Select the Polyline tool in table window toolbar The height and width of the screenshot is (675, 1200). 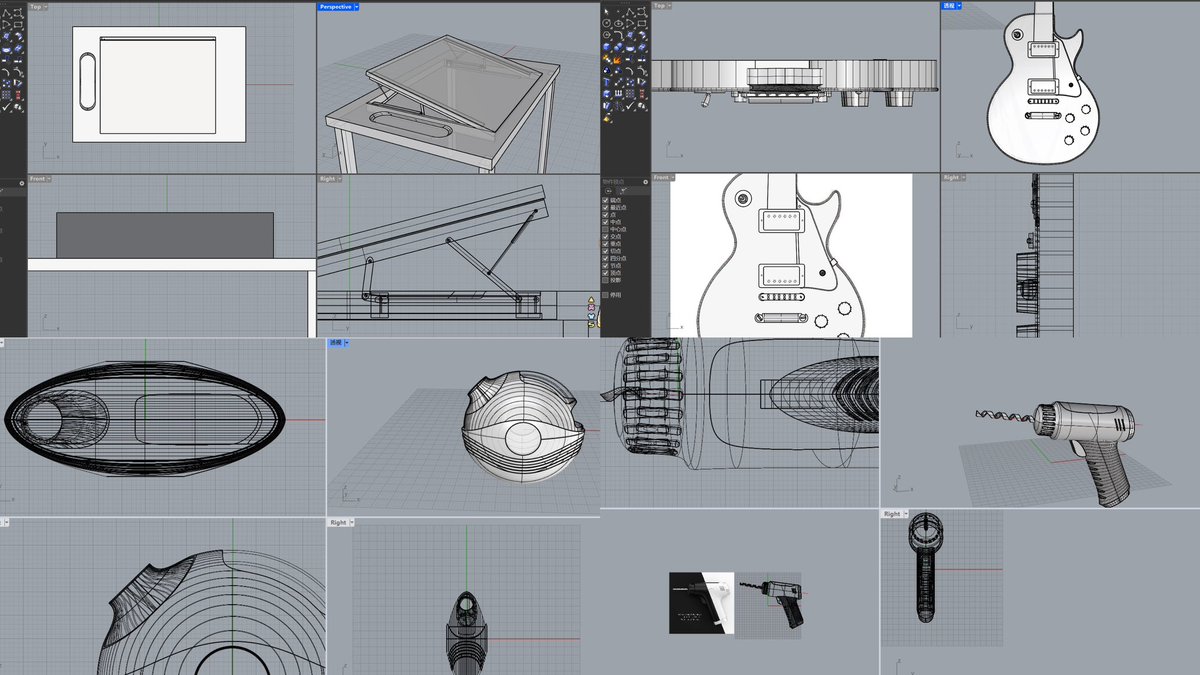pyautogui.click(x=6, y=13)
